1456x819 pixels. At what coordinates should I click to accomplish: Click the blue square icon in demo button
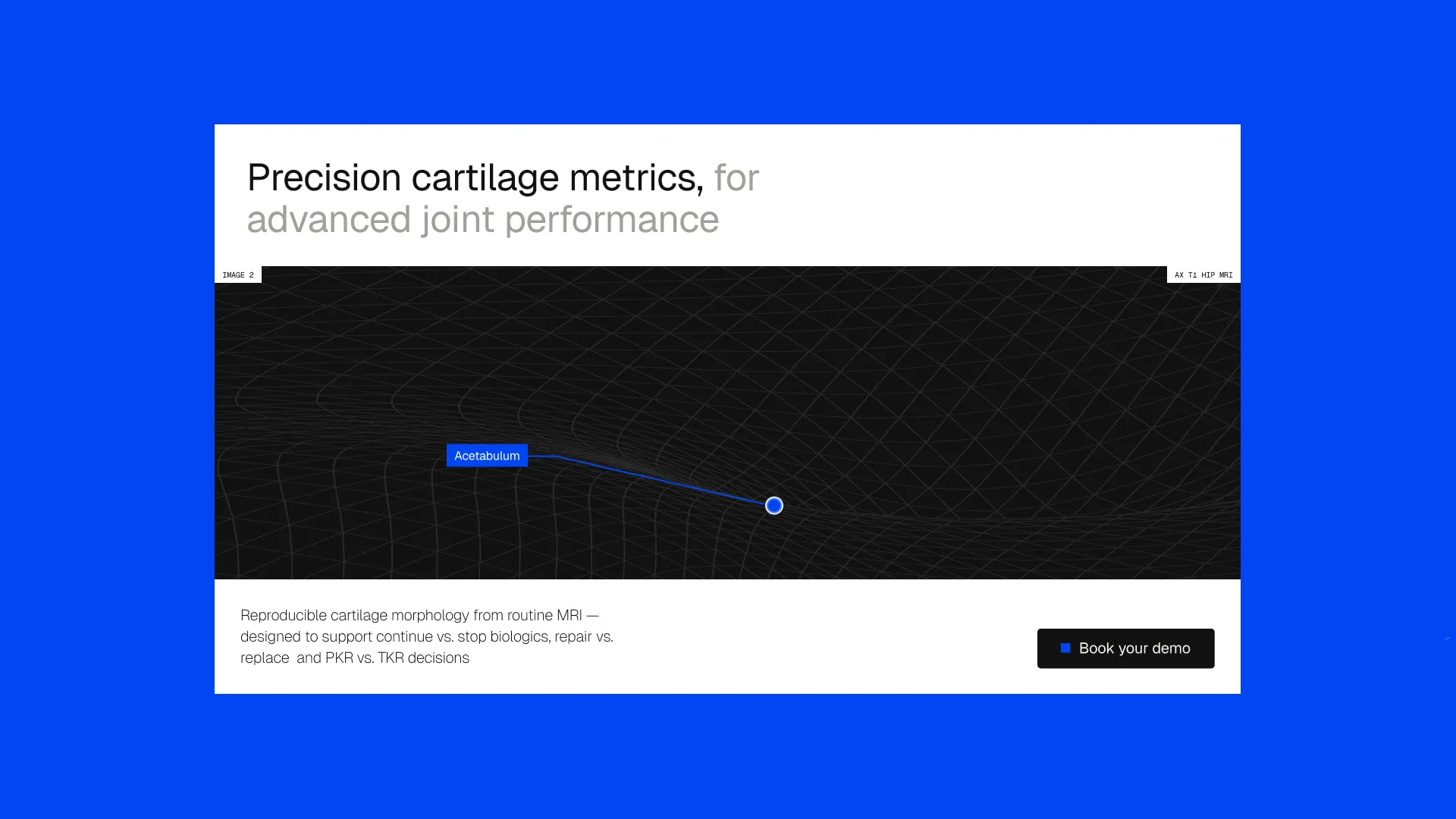click(x=1065, y=648)
